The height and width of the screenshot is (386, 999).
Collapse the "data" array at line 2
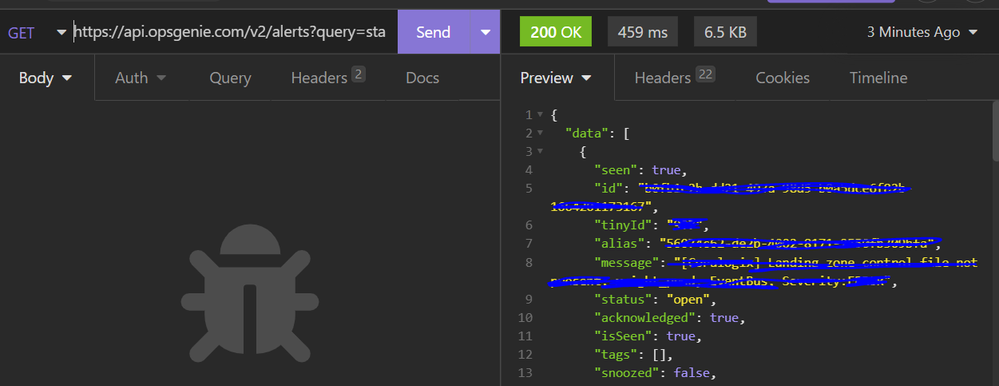tap(540, 134)
